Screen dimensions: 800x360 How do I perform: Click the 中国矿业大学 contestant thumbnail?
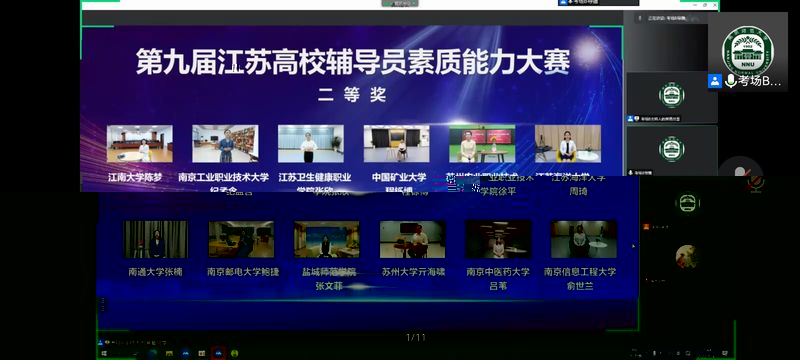396,144
